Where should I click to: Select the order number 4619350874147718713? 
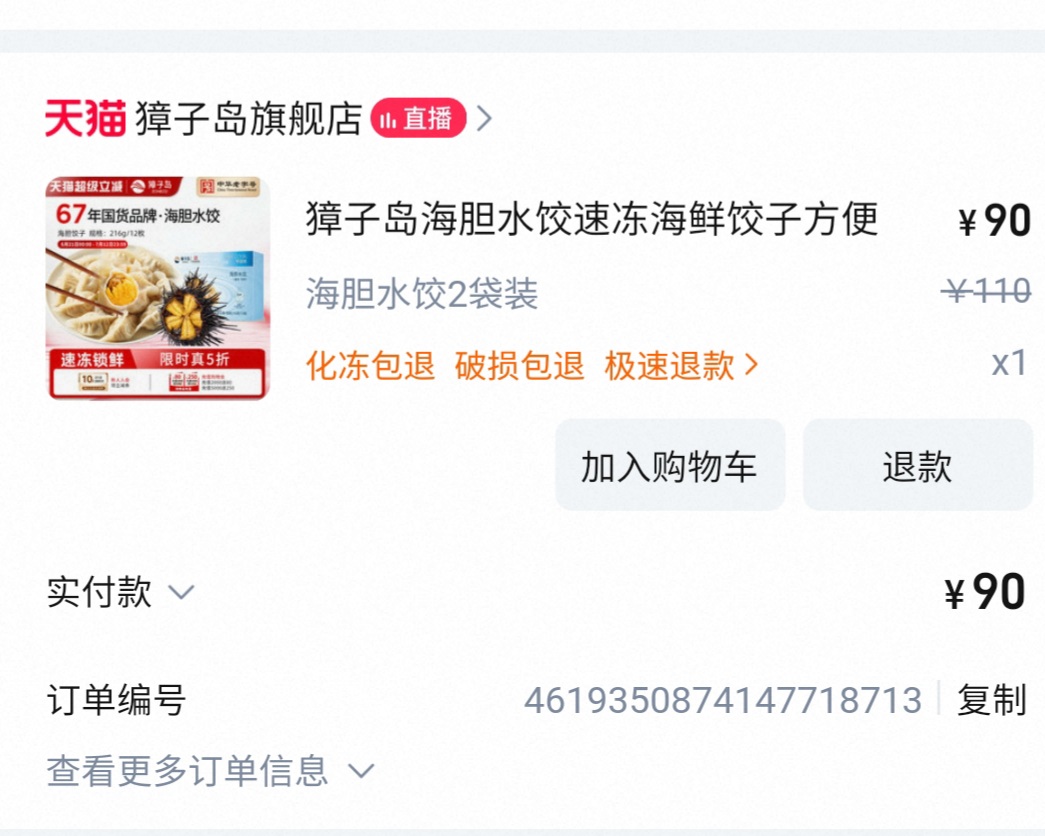(723, 700)
